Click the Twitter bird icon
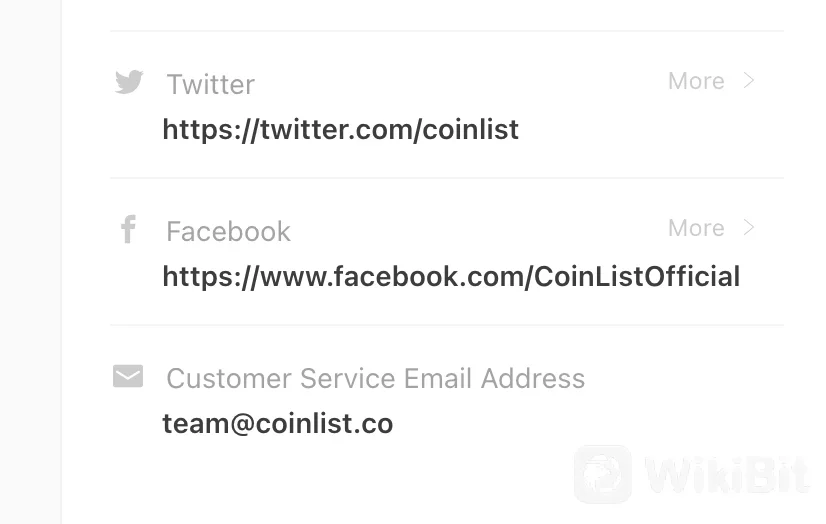826x524 pixels. point(129,82)
